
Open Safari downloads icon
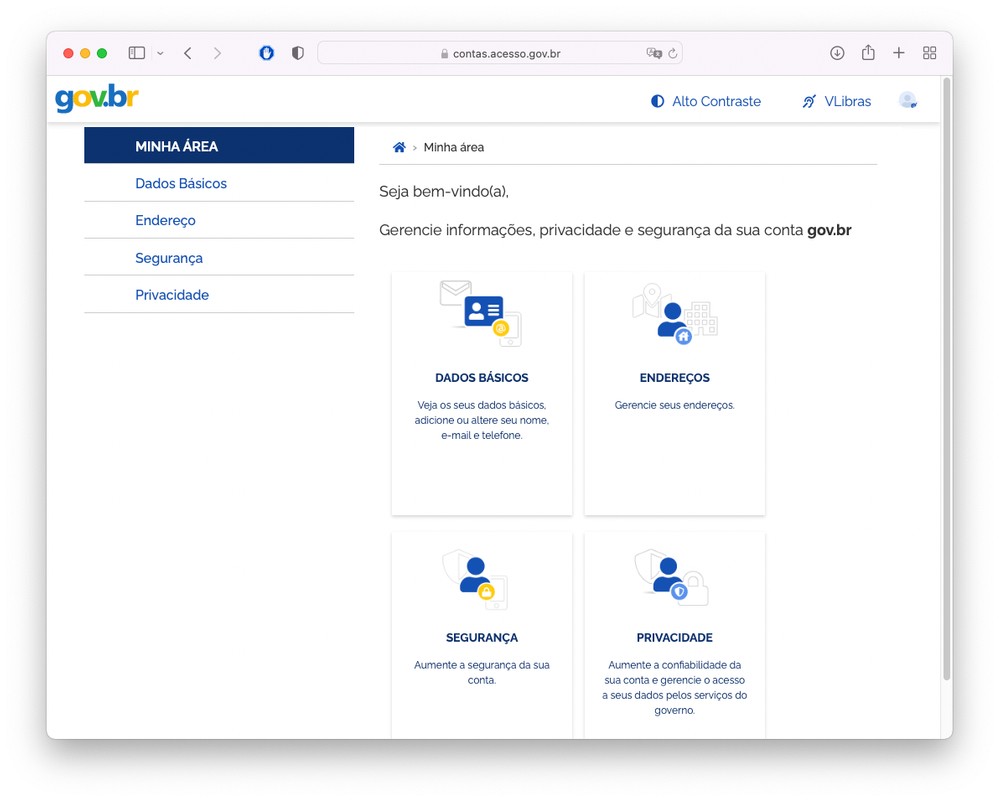tap(837, 53)
